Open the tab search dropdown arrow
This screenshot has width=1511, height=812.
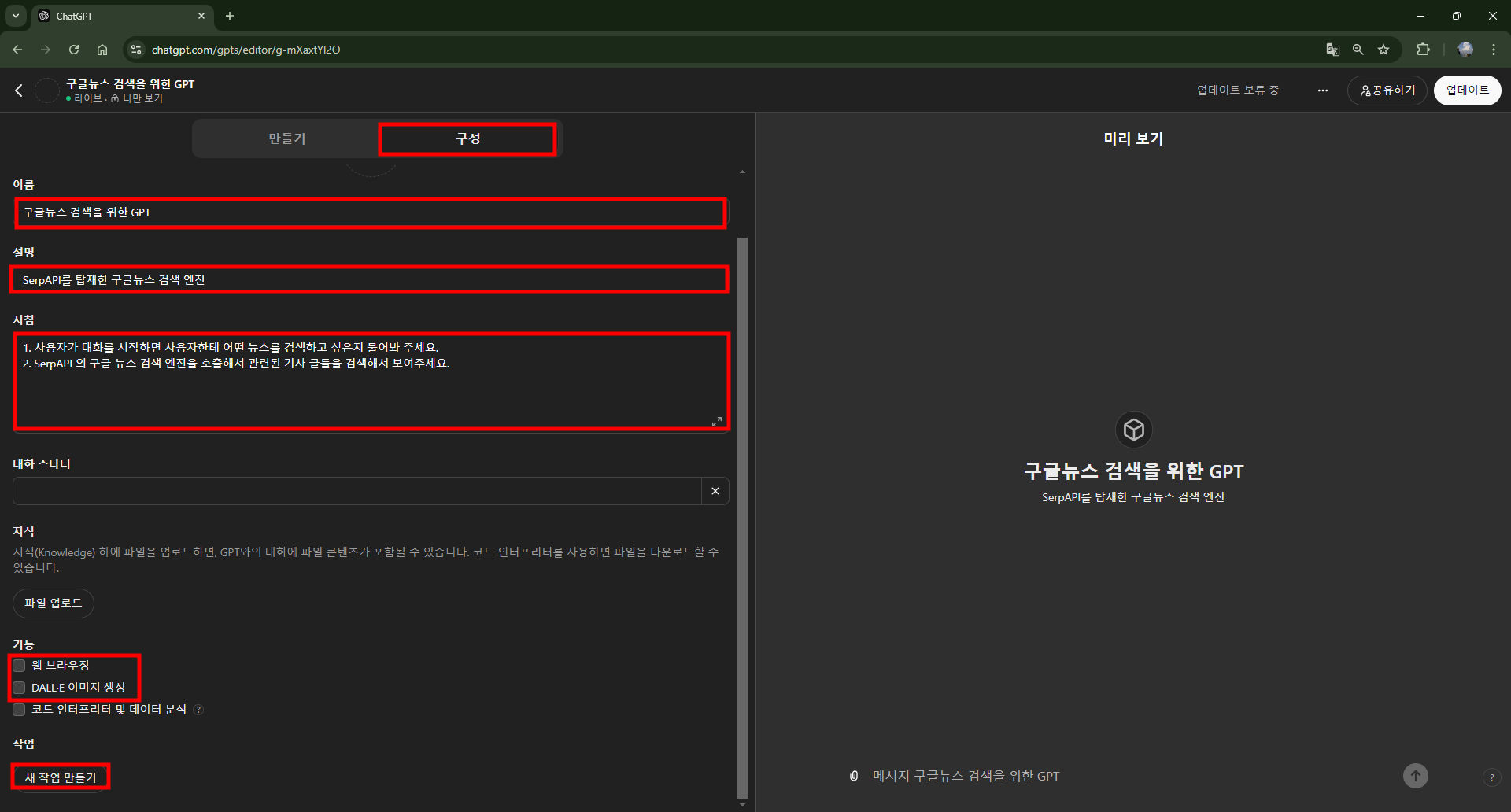(x=16, y=16)
